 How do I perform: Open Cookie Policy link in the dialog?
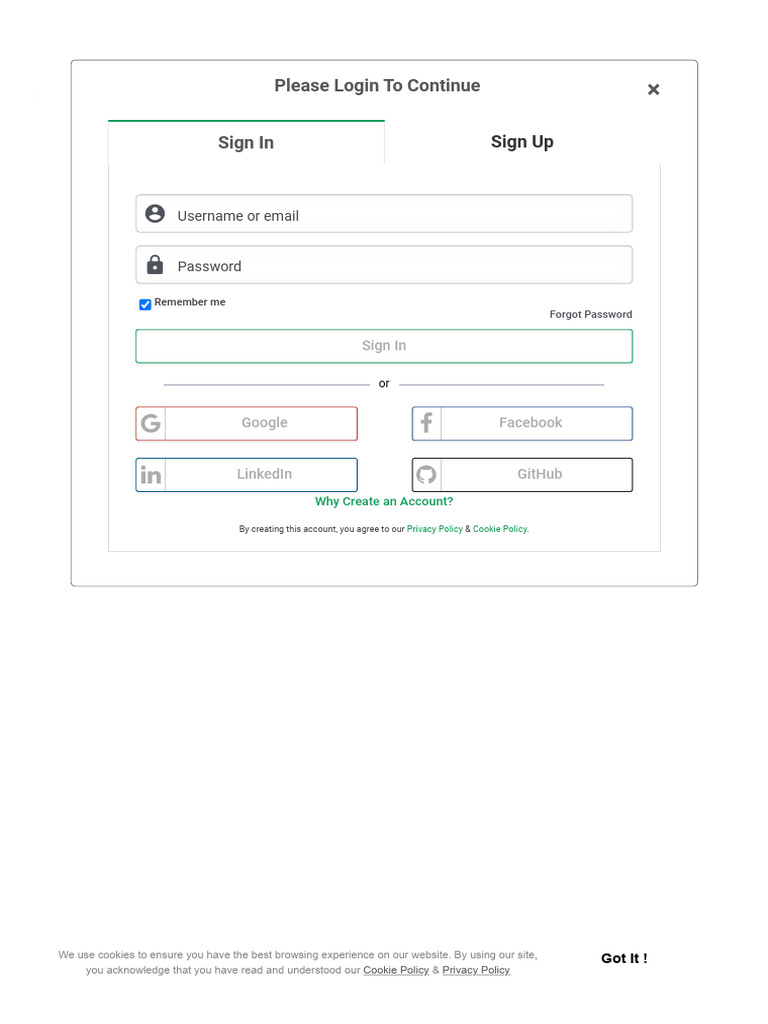pyautogui.click(x=499, y=529)
